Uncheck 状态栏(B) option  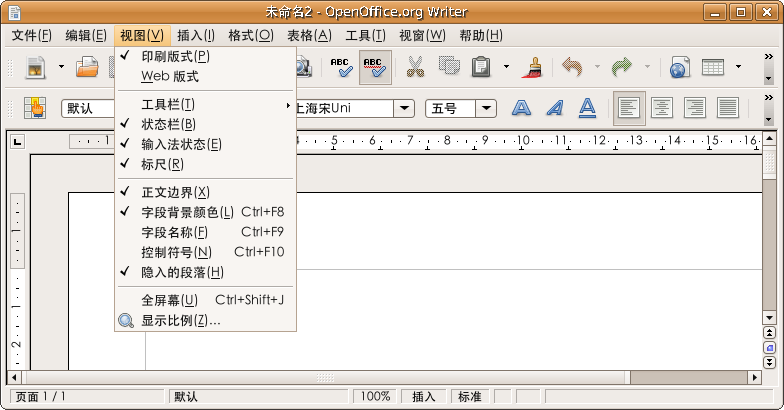pyautogui.click(x=206, y=124)
